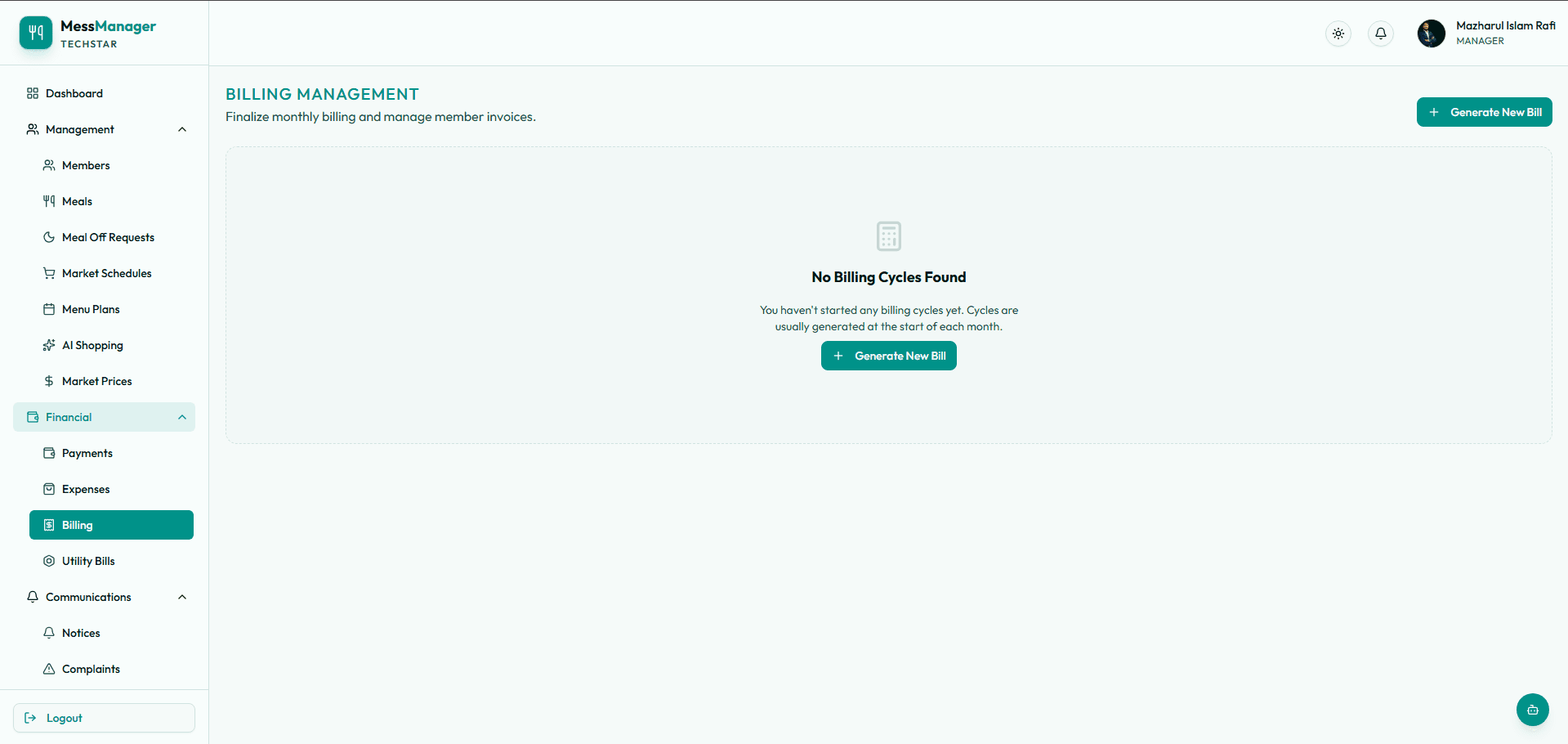Toggle the light/dark theme sun icon
1568x744 pixels.
1338,34
